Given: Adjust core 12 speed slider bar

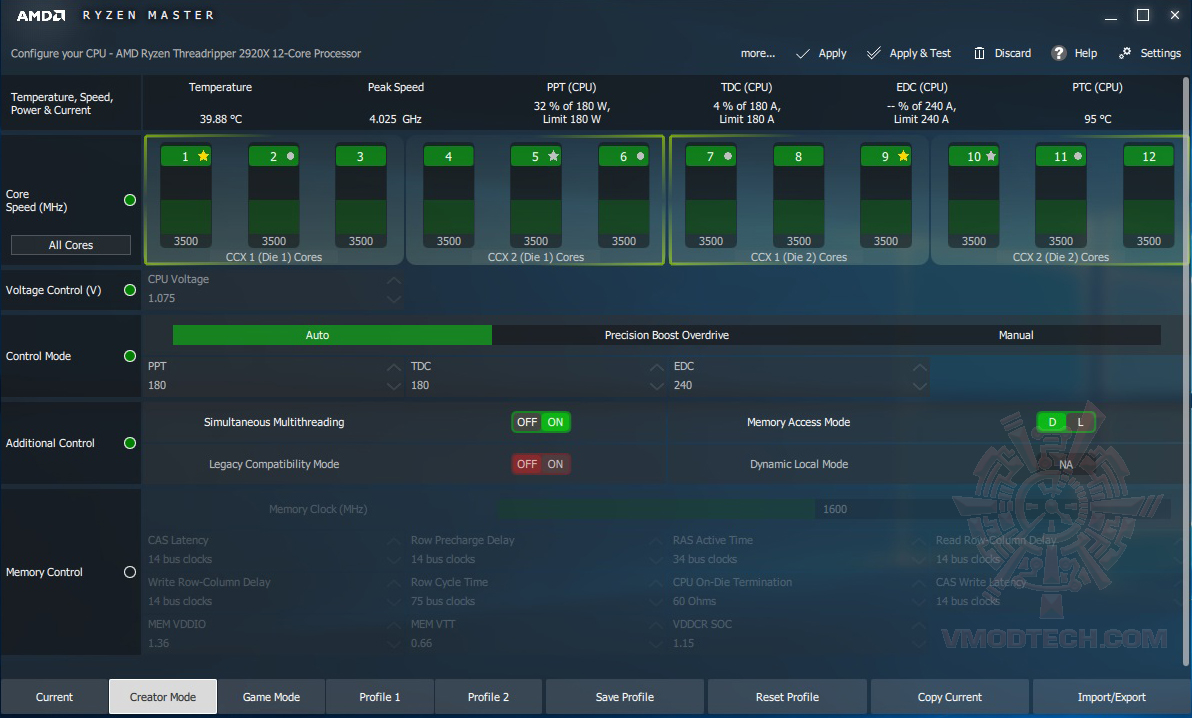Looking at the screenshot, I should click(x=1149, y=202).
